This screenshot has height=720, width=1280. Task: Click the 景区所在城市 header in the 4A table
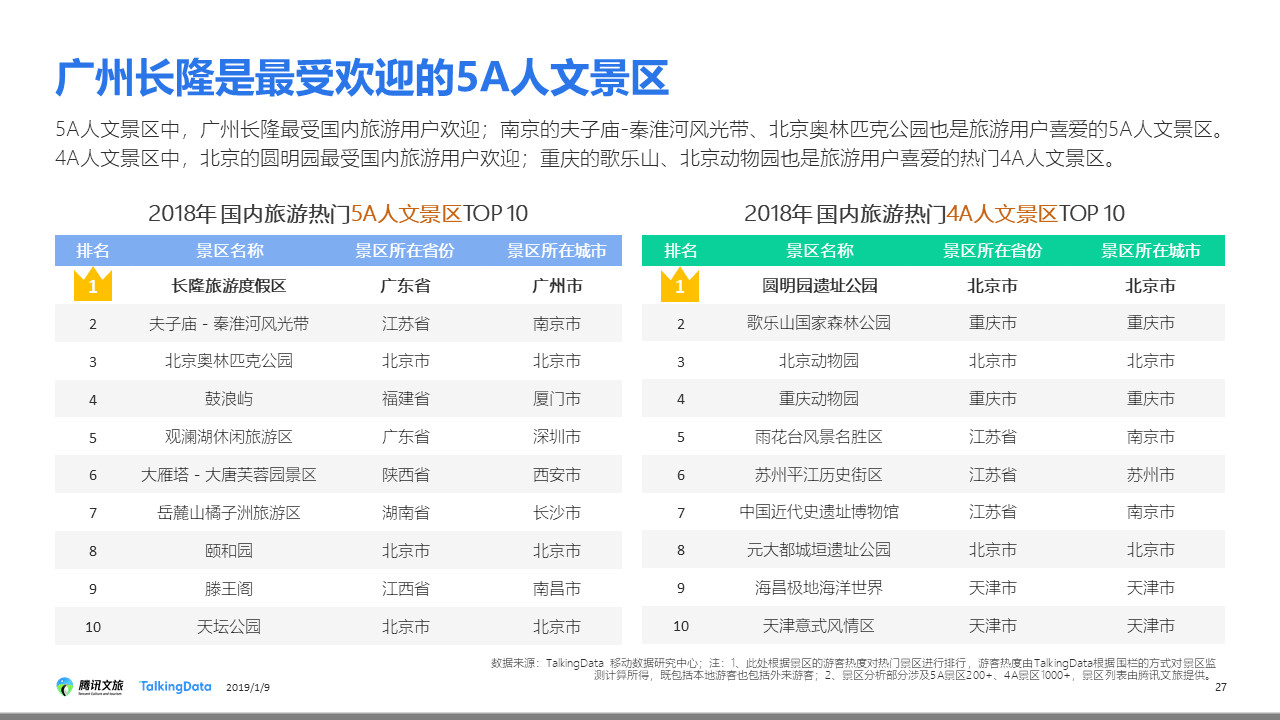click(1150, 251)
